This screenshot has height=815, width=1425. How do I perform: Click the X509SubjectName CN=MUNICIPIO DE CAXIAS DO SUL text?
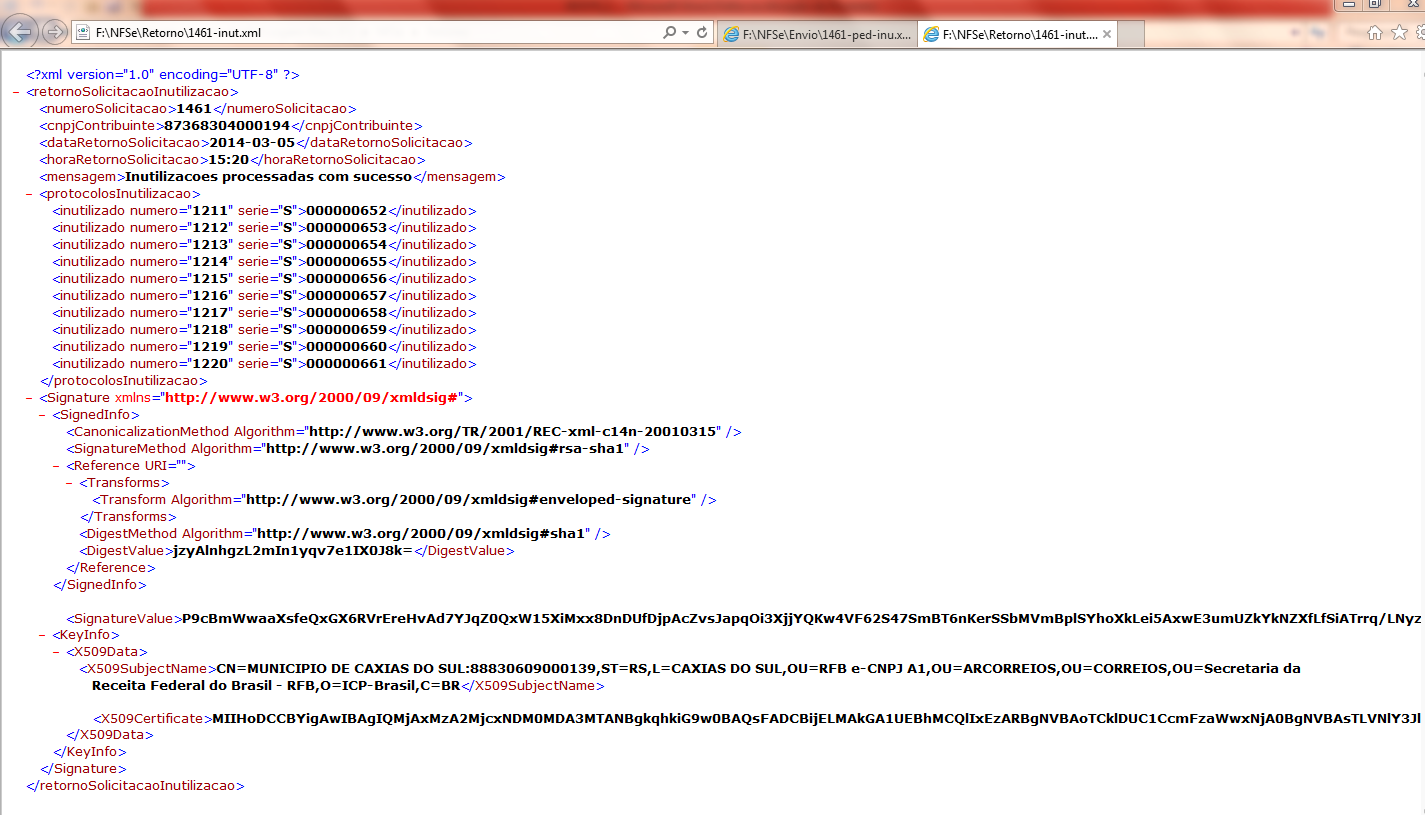point(696,677)
